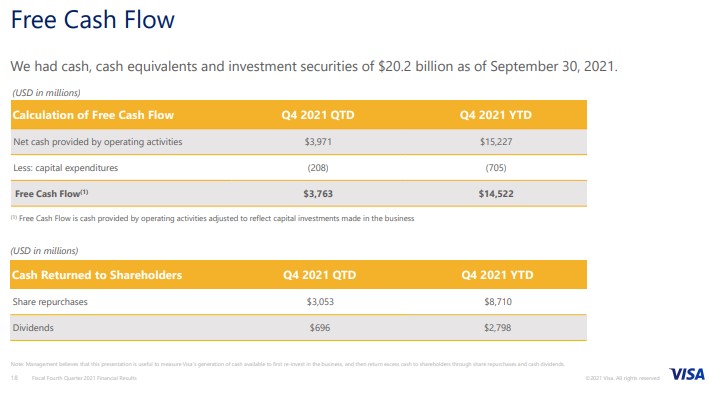The image size is (717, 393).
Task: Click the Net cash provided by operating activities row
Action: (299, 142)
